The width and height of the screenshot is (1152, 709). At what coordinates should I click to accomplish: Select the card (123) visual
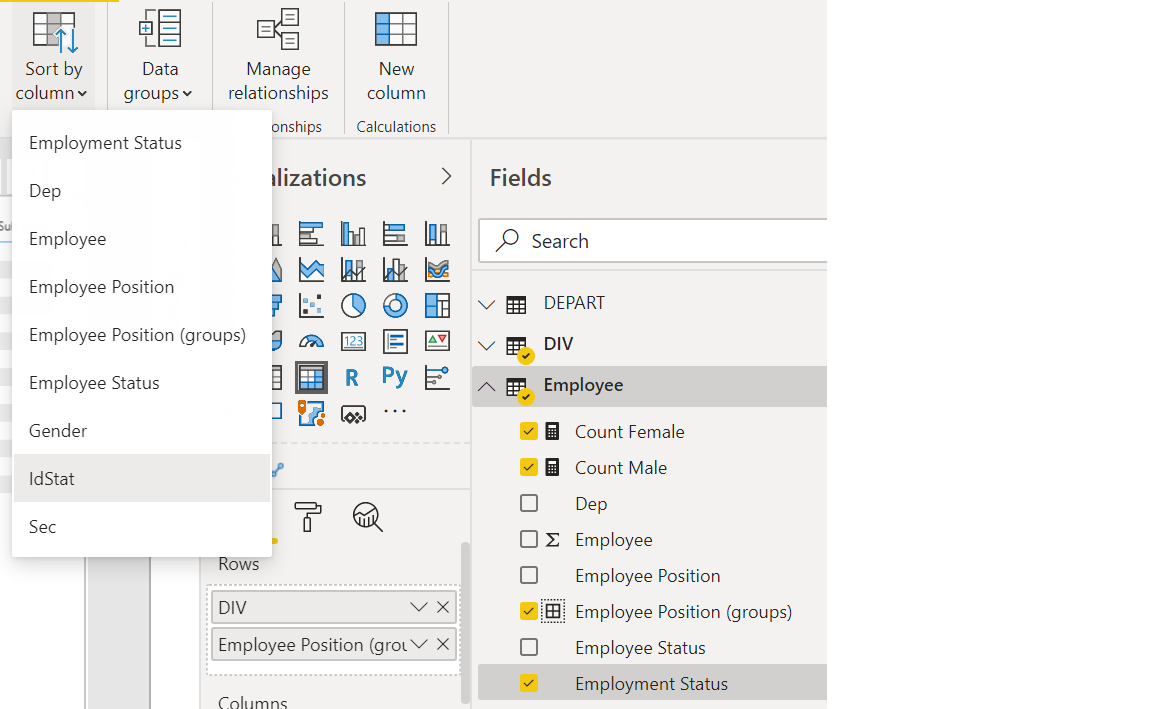click(x=353, y=342)
